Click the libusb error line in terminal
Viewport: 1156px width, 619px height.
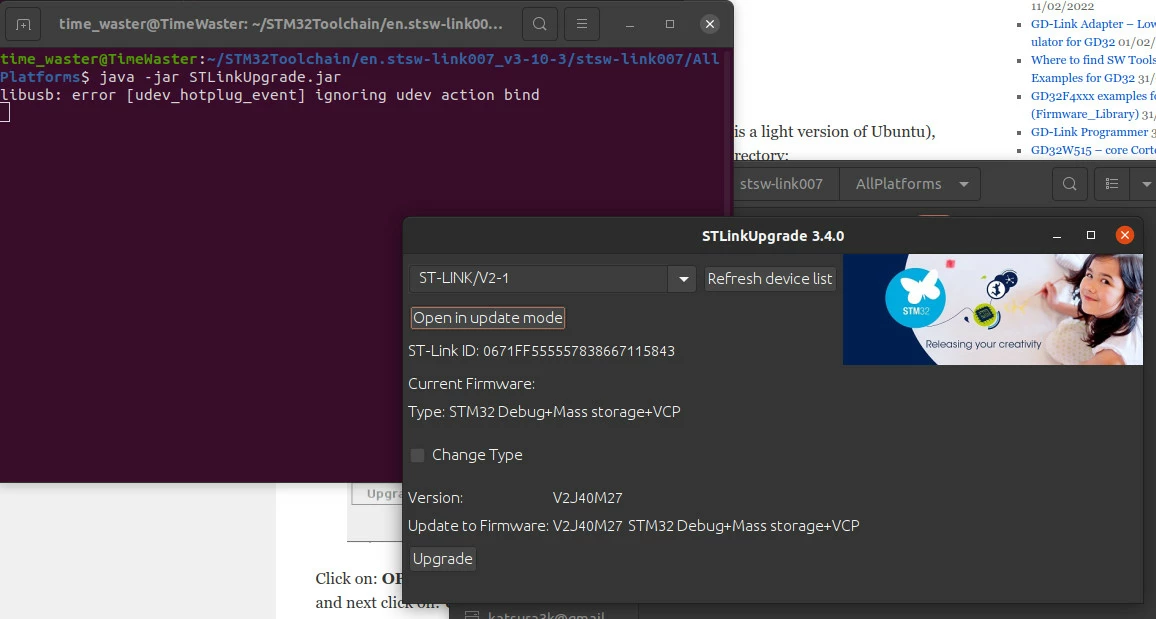[270, 95]
